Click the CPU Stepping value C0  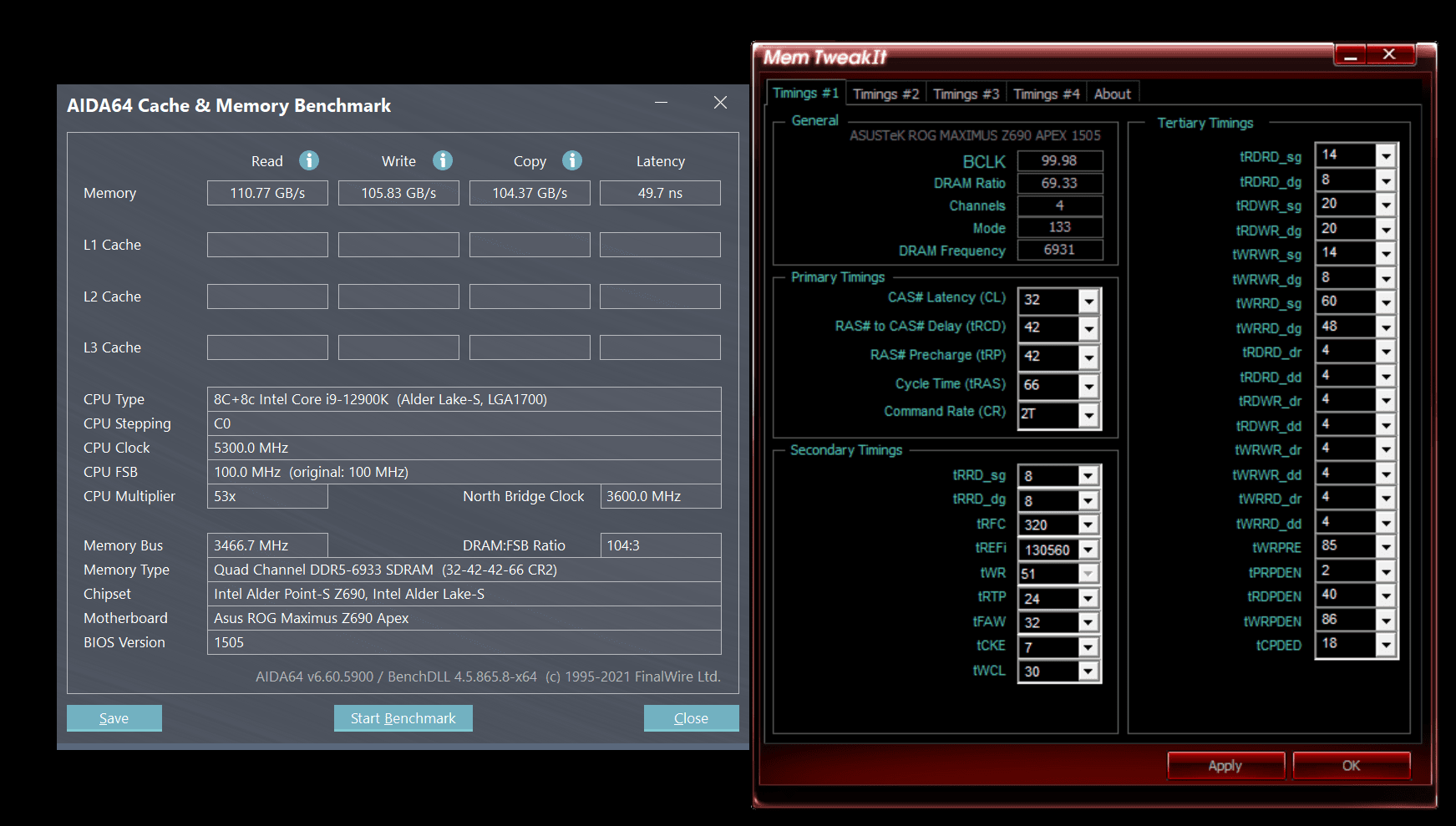[464, 423]
